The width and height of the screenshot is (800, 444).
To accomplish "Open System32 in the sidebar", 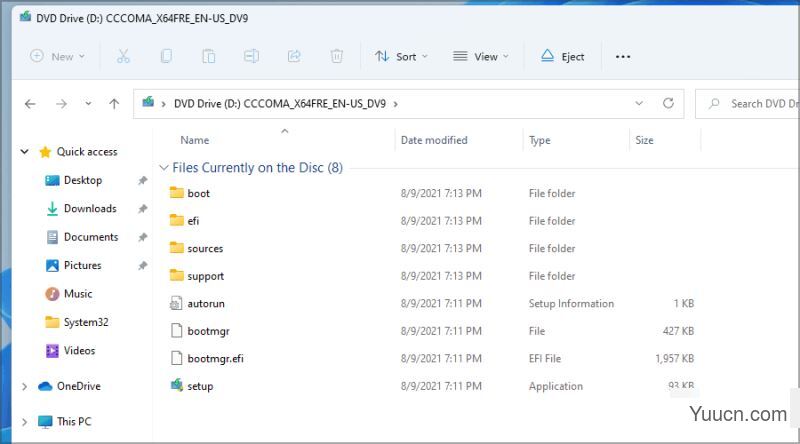I will pos(86,322).
